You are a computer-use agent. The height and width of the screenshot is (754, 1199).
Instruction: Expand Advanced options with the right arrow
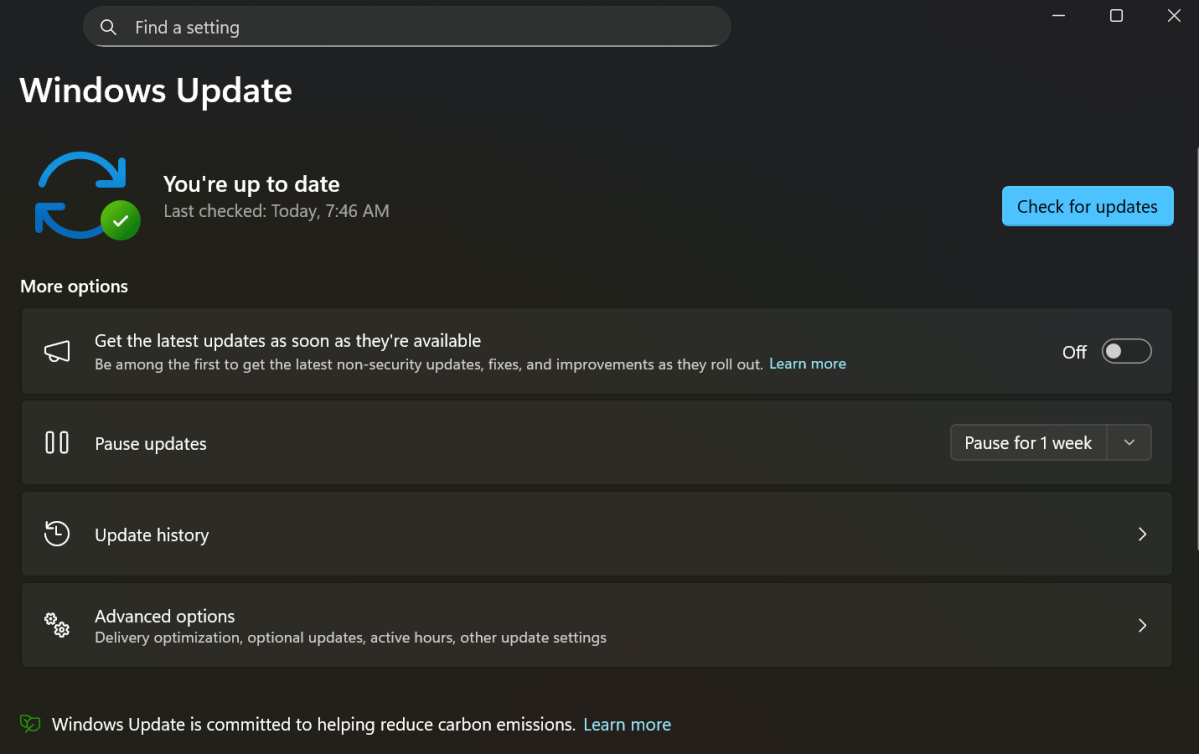1142,624
